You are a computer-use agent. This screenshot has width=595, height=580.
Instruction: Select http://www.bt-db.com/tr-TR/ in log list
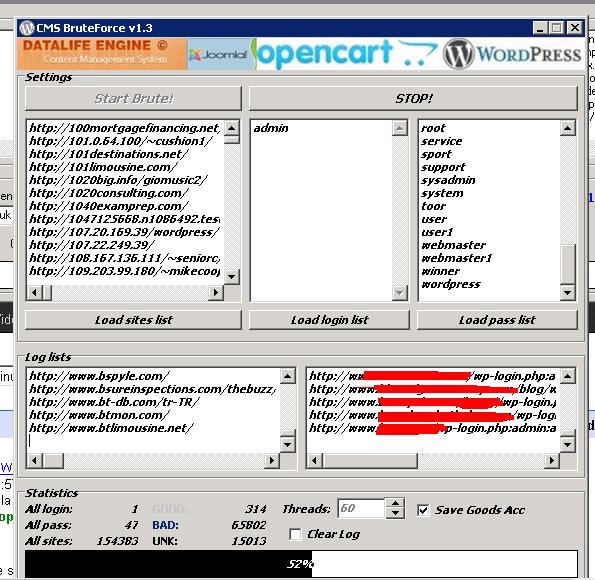click(x=114, y=402)
